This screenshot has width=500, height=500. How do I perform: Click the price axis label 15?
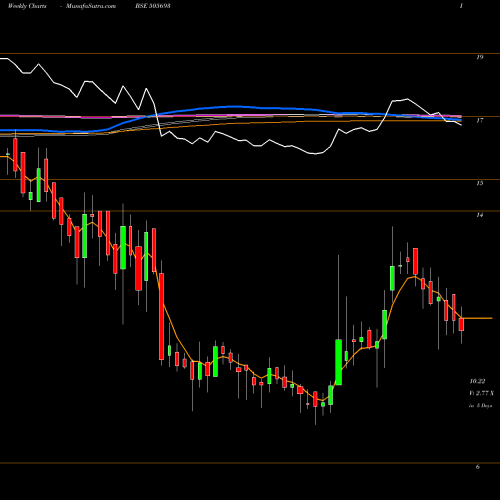click(479, 183)
